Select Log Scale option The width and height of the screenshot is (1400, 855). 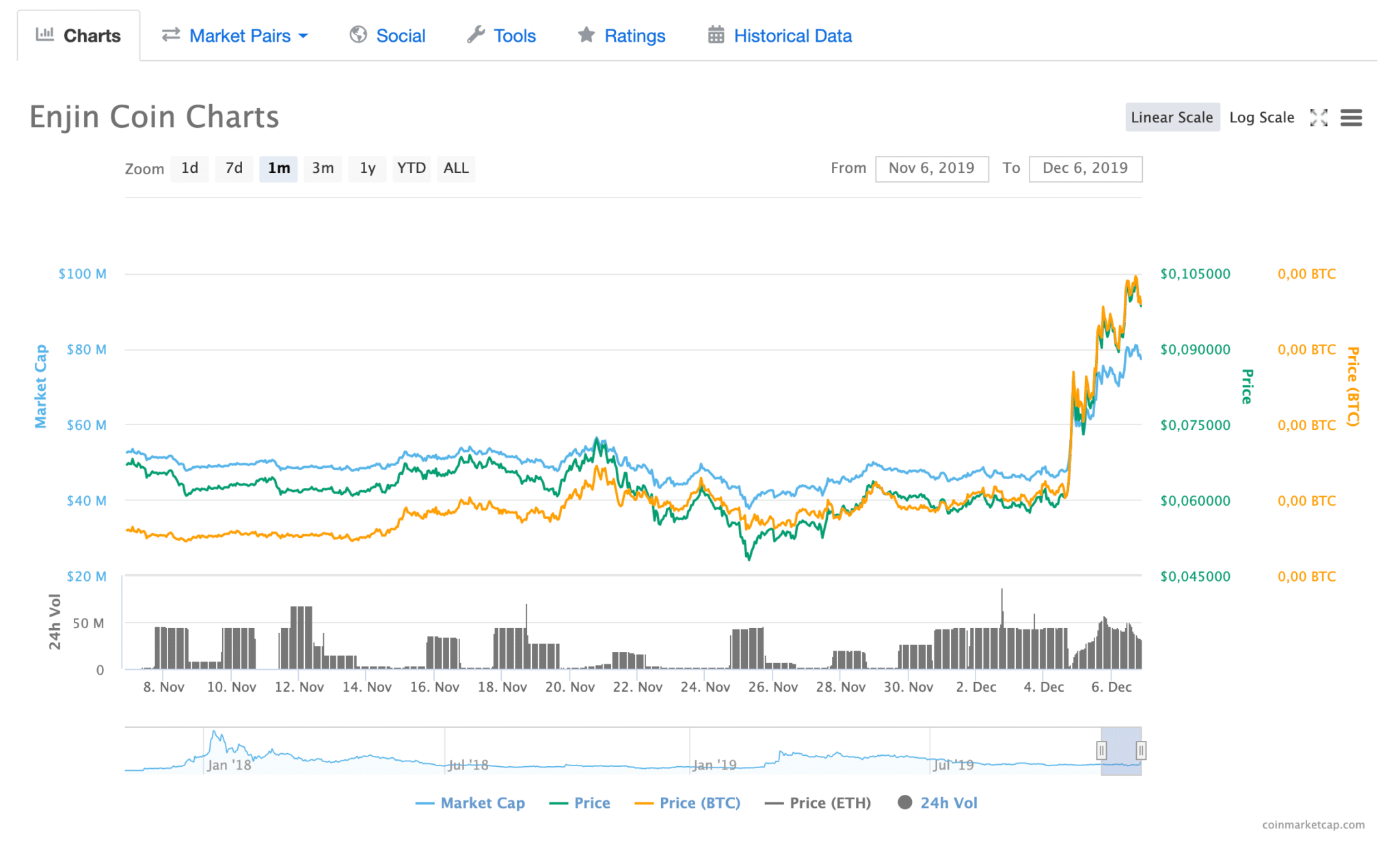tap(1261, 118)
